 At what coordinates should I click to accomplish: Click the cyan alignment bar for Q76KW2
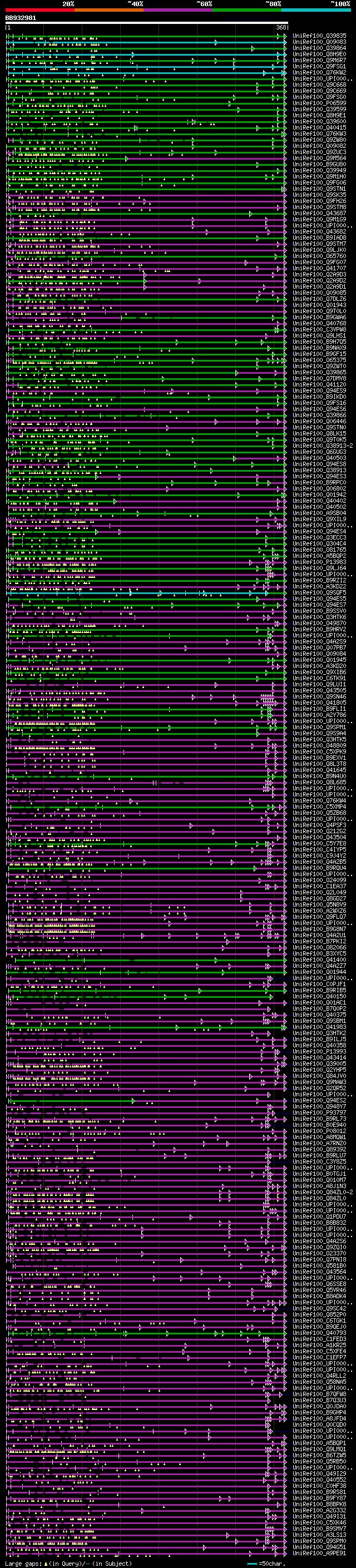point(147,73)
